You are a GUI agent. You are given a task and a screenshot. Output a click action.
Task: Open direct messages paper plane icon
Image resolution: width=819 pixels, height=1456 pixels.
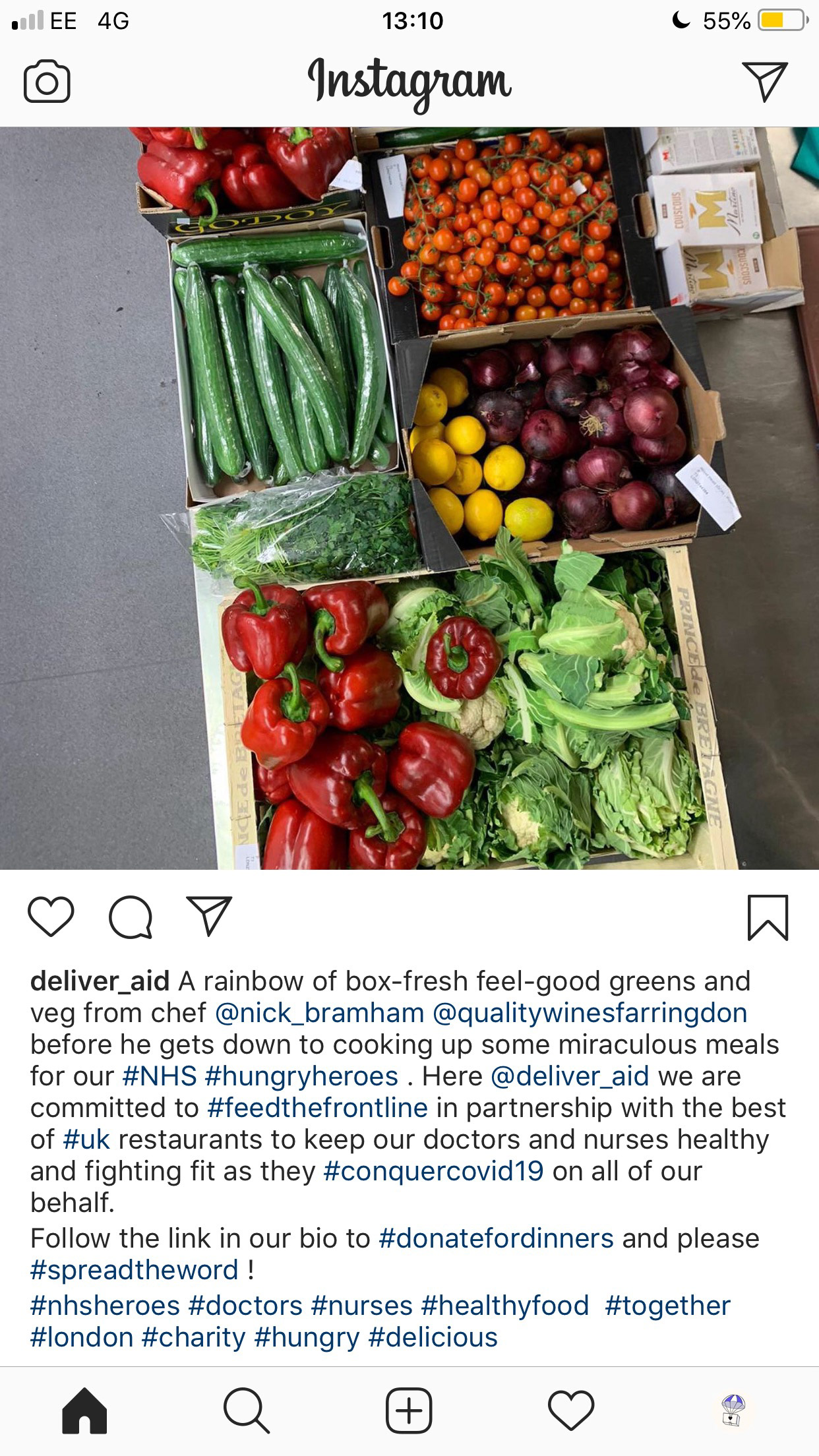point(764,82)
